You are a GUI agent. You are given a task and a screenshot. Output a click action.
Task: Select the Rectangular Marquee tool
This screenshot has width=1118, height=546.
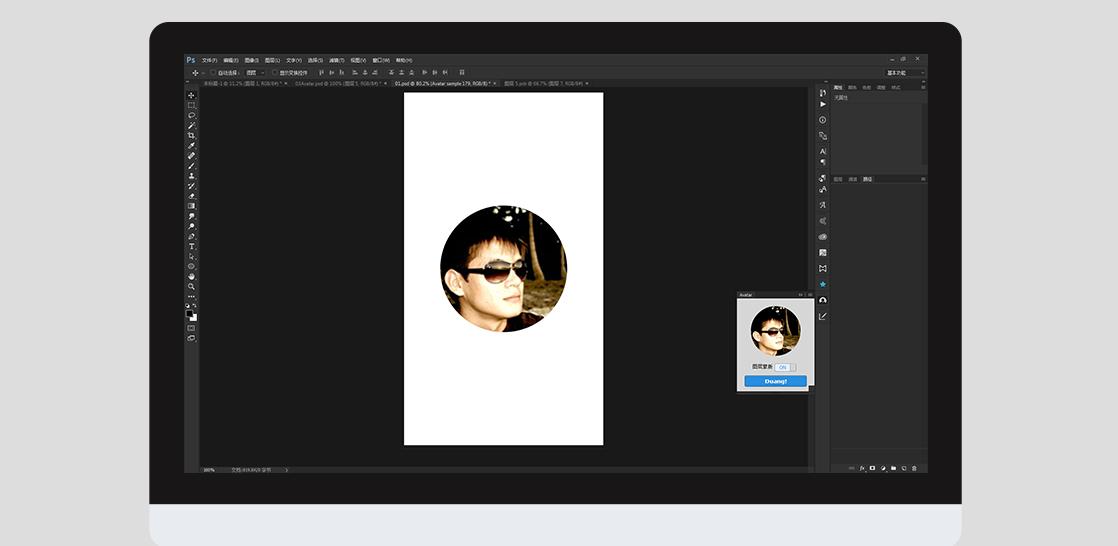click(x=191, y=105)
